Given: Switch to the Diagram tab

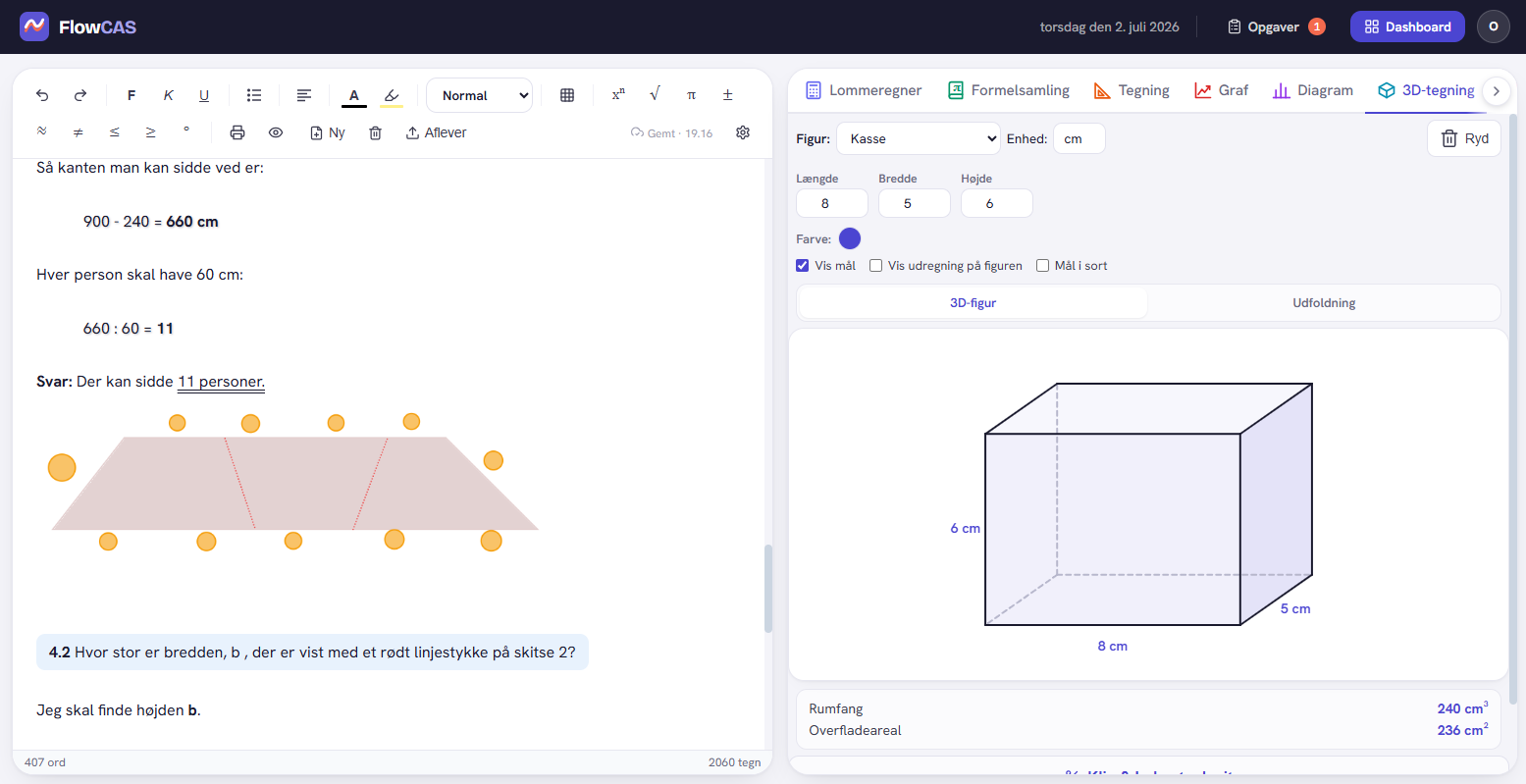Looking at the screenshot, I should pyautogui.click(x=1312, y=90).
